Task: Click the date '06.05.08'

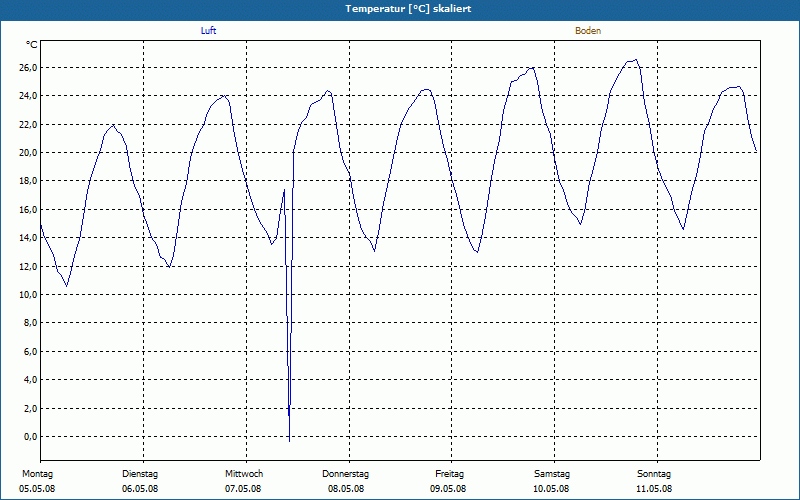Action: click(x=140, y=489)
